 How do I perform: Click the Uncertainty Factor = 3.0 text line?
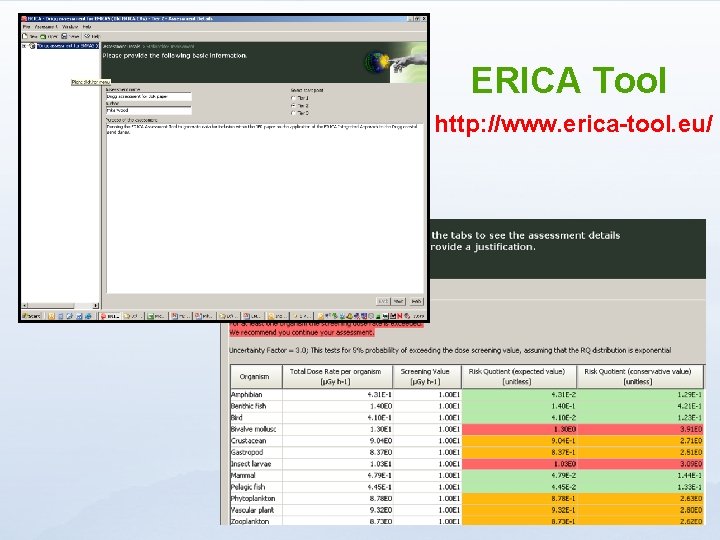tap(450, 350)
